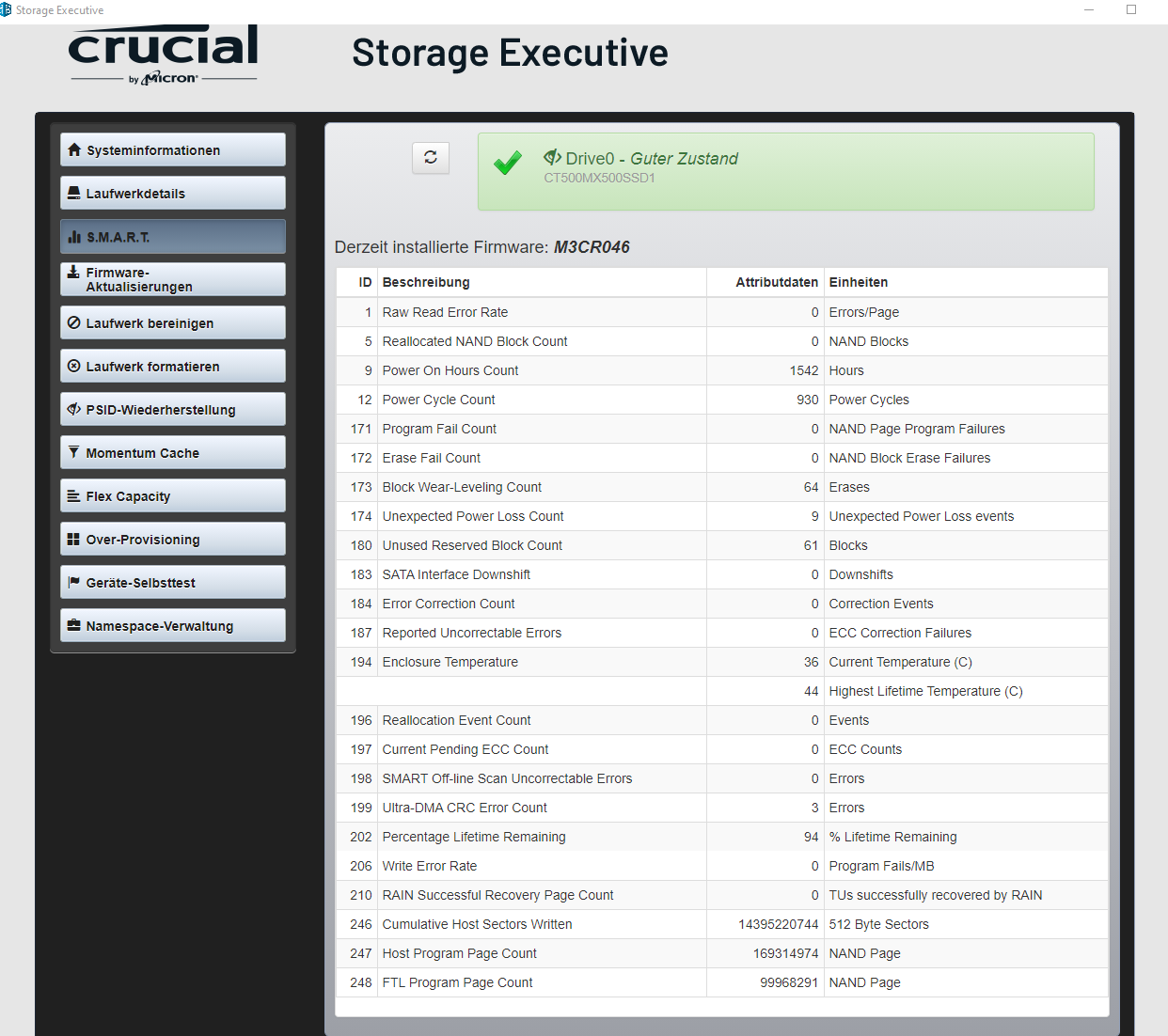Click the bar chart icon beside S.M.A.R.T.
The width and height of the screenshot is (1168, 1036).
click(74, 237)
